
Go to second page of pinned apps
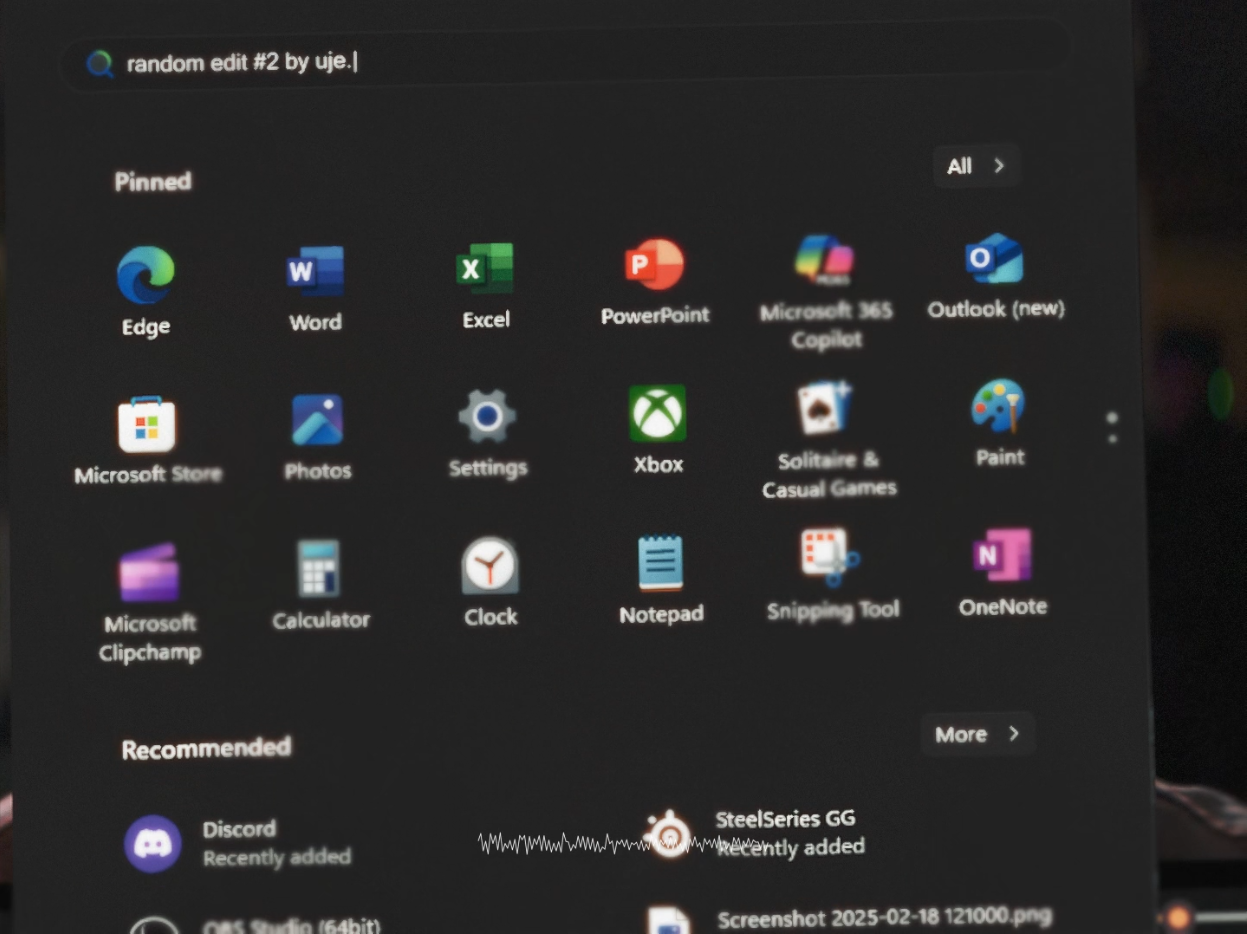[x=1113, y=438]
